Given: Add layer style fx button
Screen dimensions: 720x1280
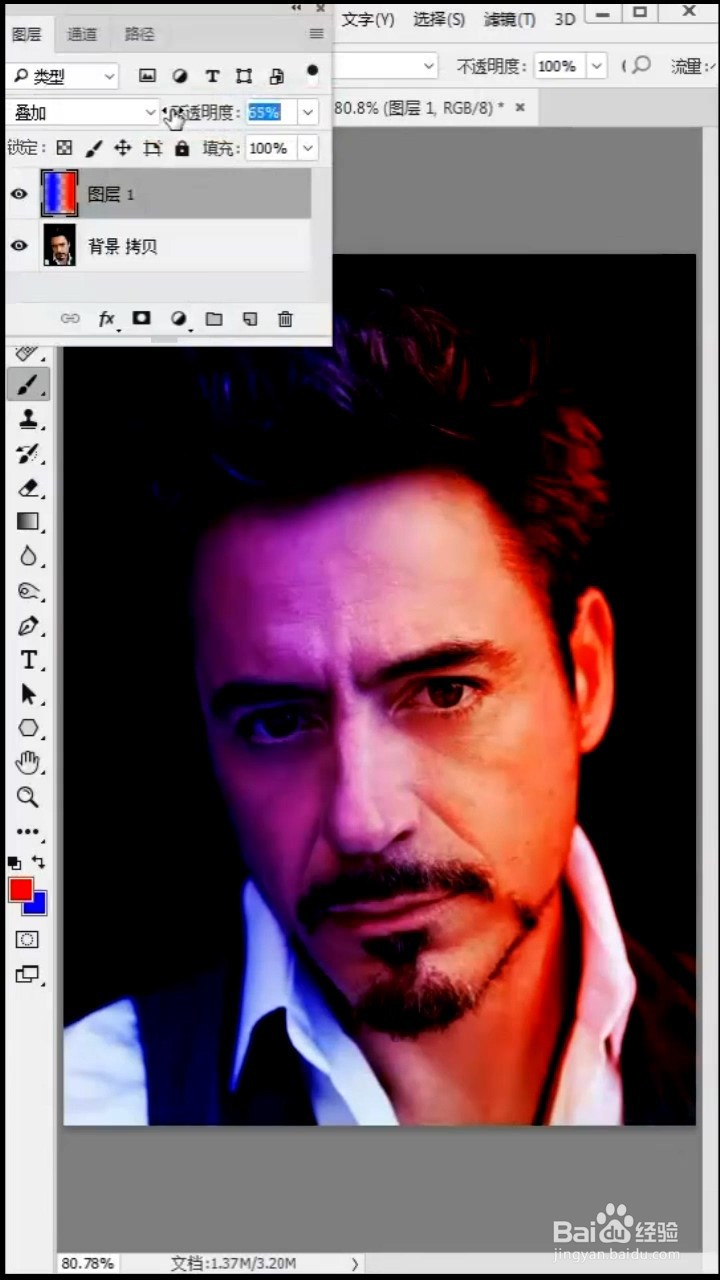Looking at the screenshot, I should tap(107, 319).
